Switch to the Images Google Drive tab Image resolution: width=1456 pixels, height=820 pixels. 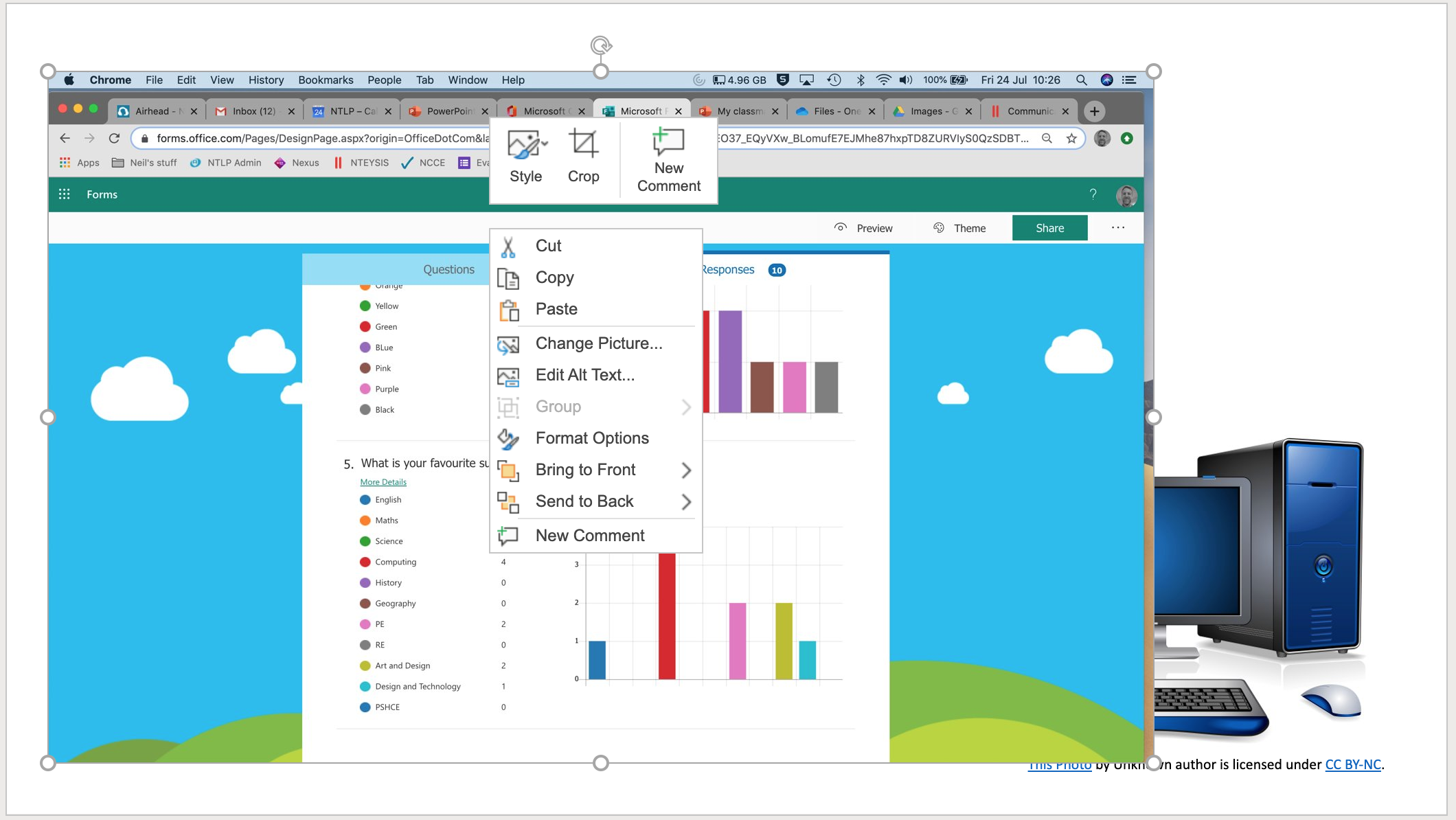[x=933, y=111]
